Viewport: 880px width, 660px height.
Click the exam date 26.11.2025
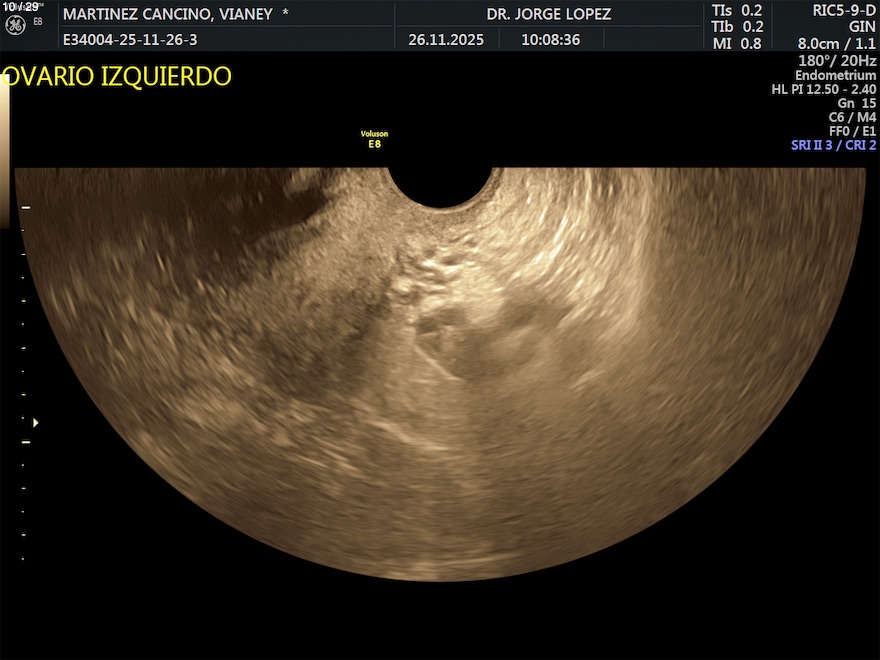pyautogui.click(x=446, y=40)
